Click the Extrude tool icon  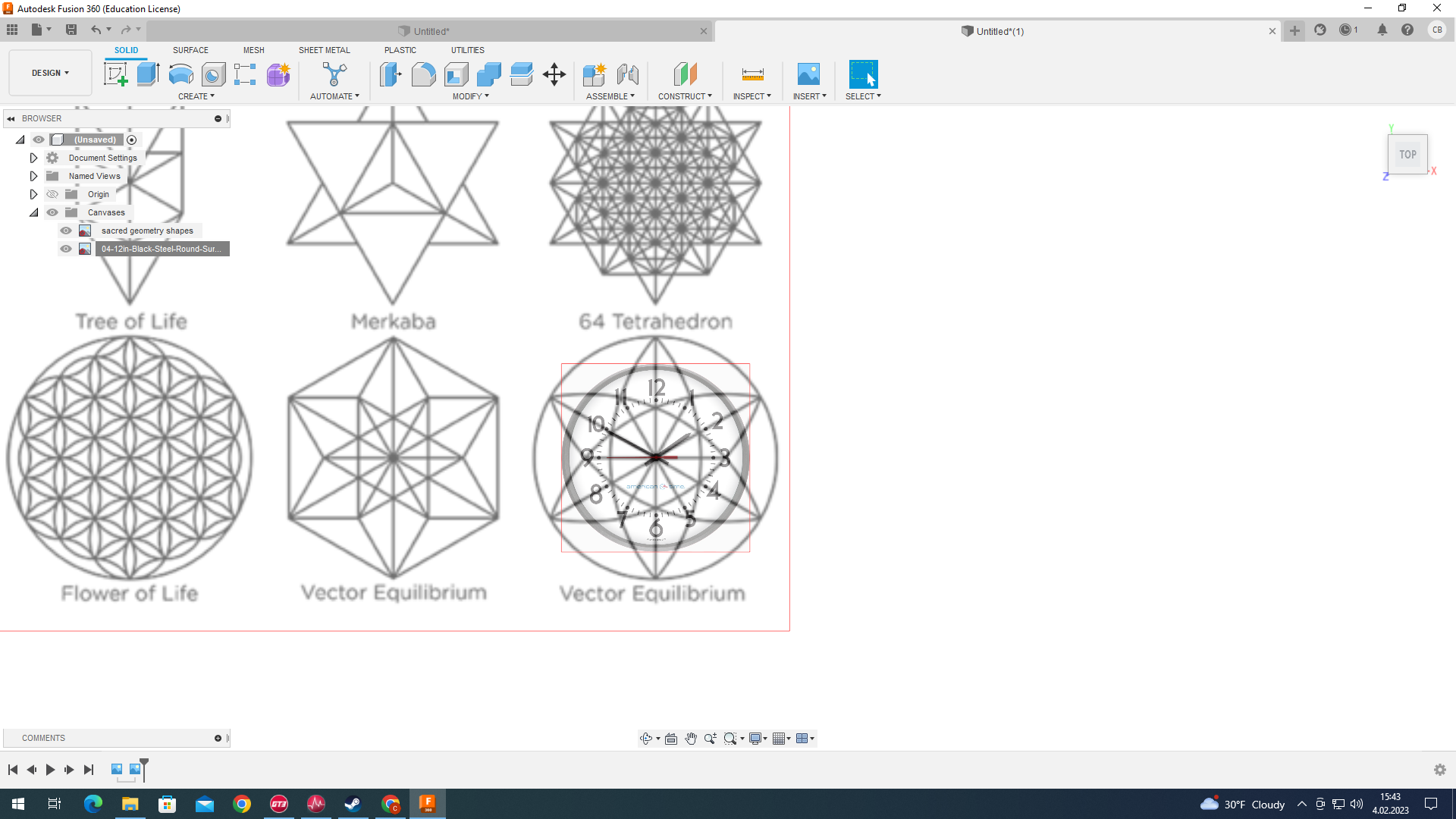tap(148, 74)
